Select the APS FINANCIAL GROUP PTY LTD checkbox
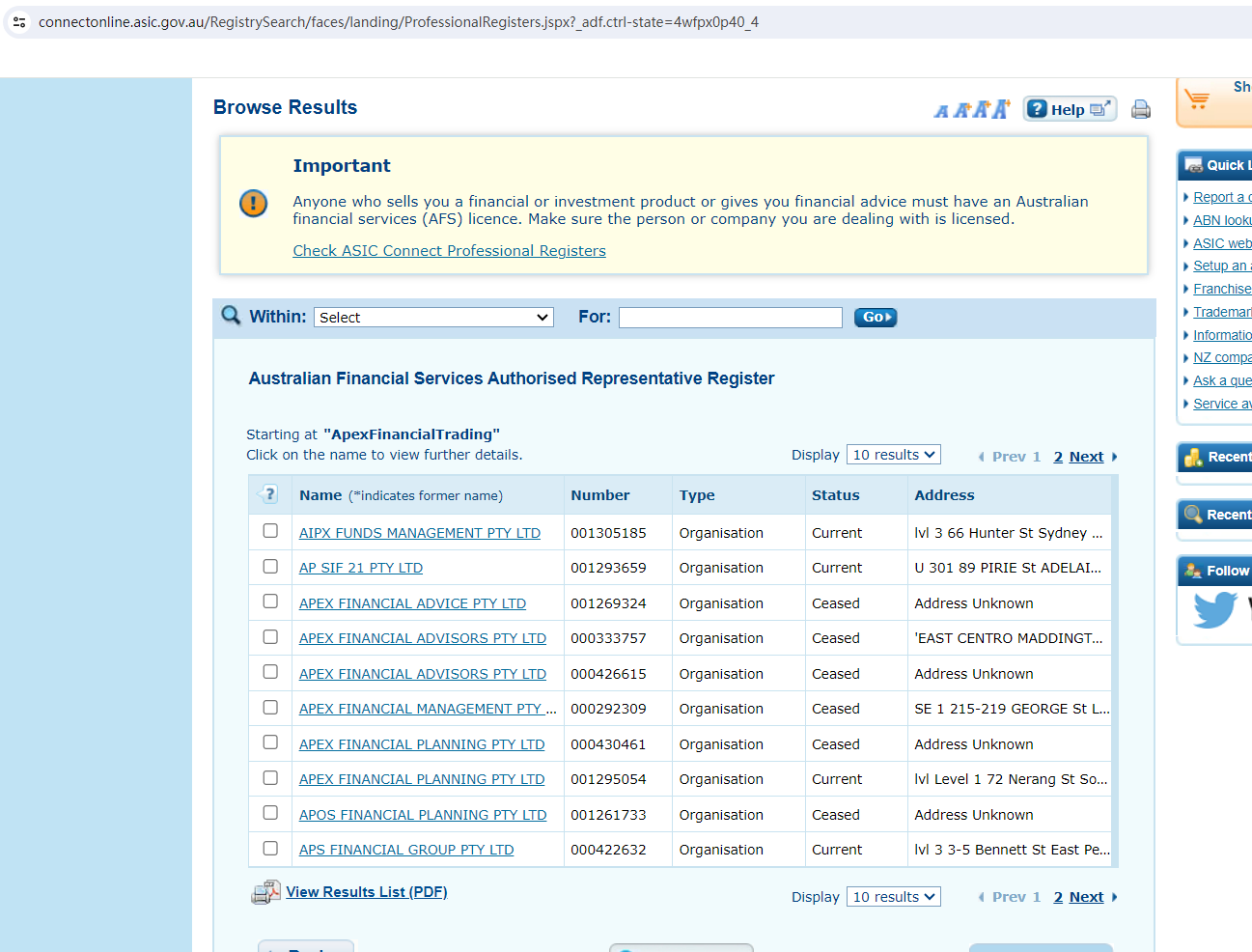 tap(270, 849)
